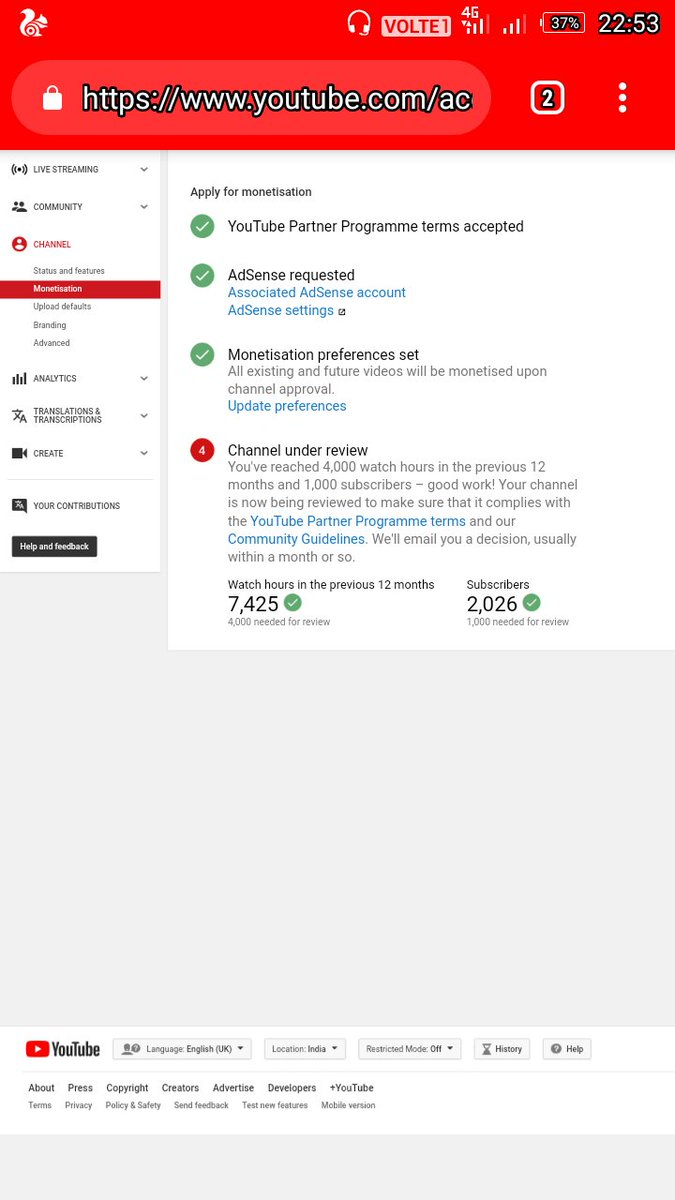675x1200 pixels.
Task: Click the Create camera icon
Action: click(19, 453)
